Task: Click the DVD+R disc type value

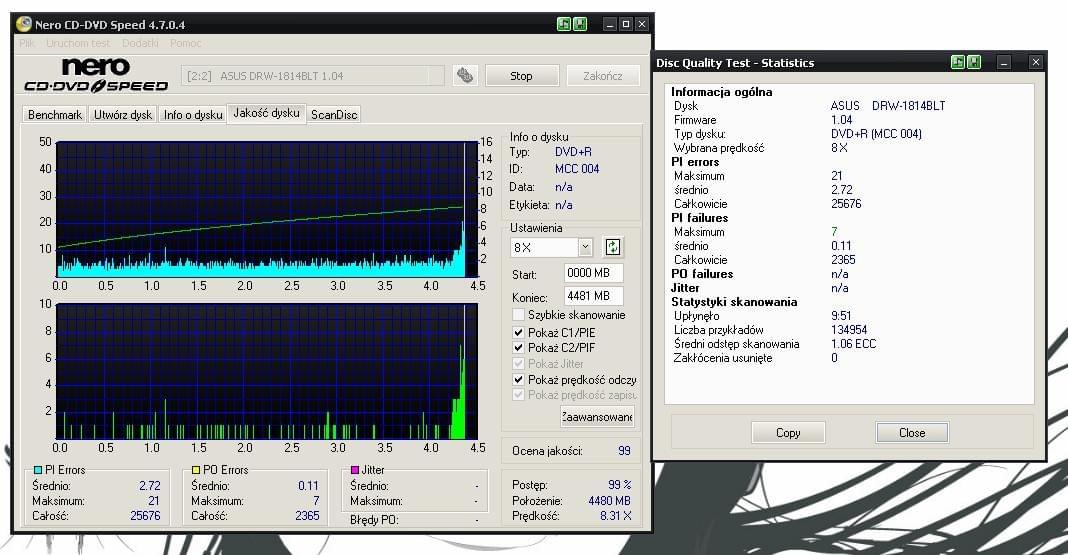Action: (x=573, y=152)
